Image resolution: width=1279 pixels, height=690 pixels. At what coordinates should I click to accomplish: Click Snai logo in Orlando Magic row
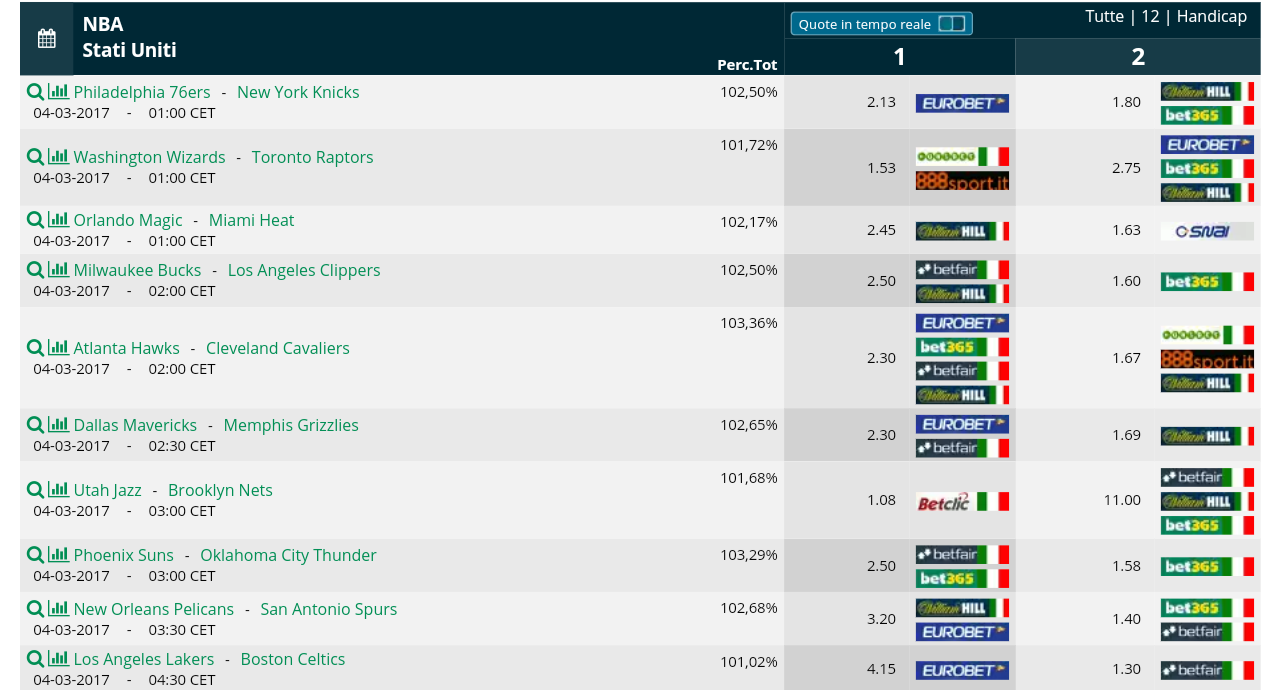pos(1207,231)
